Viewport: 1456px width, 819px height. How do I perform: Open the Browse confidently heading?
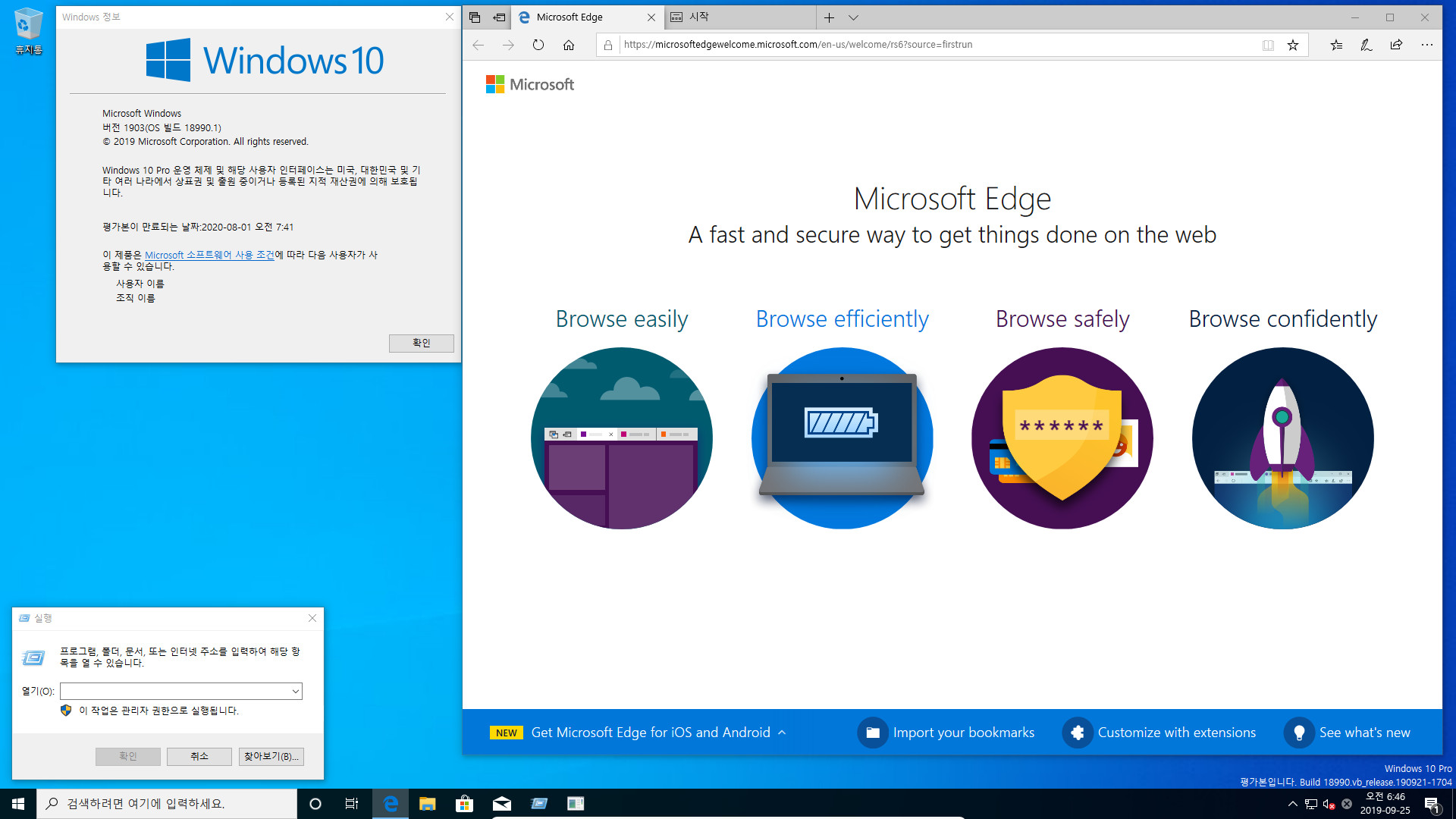(x=1282, y=319)
